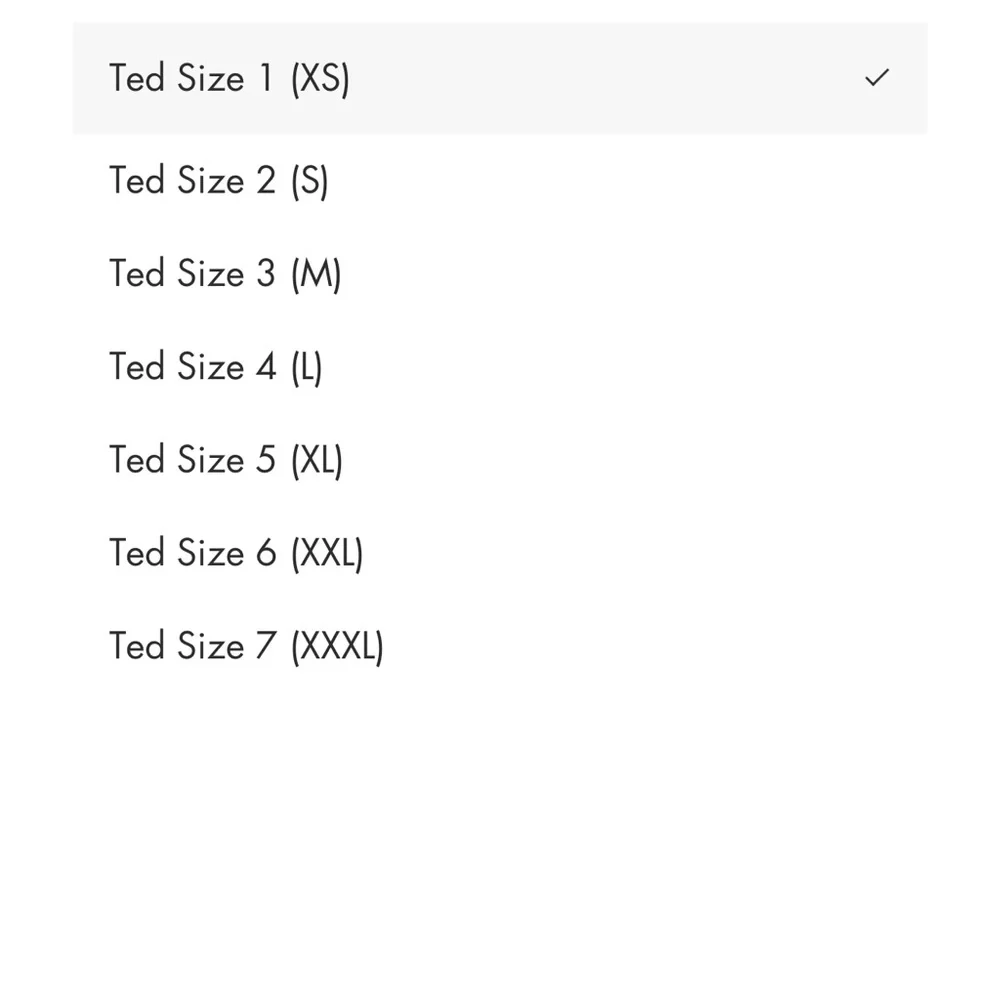Switch the size to extra small XS
1000x1000 pixels.
(500, 78)
